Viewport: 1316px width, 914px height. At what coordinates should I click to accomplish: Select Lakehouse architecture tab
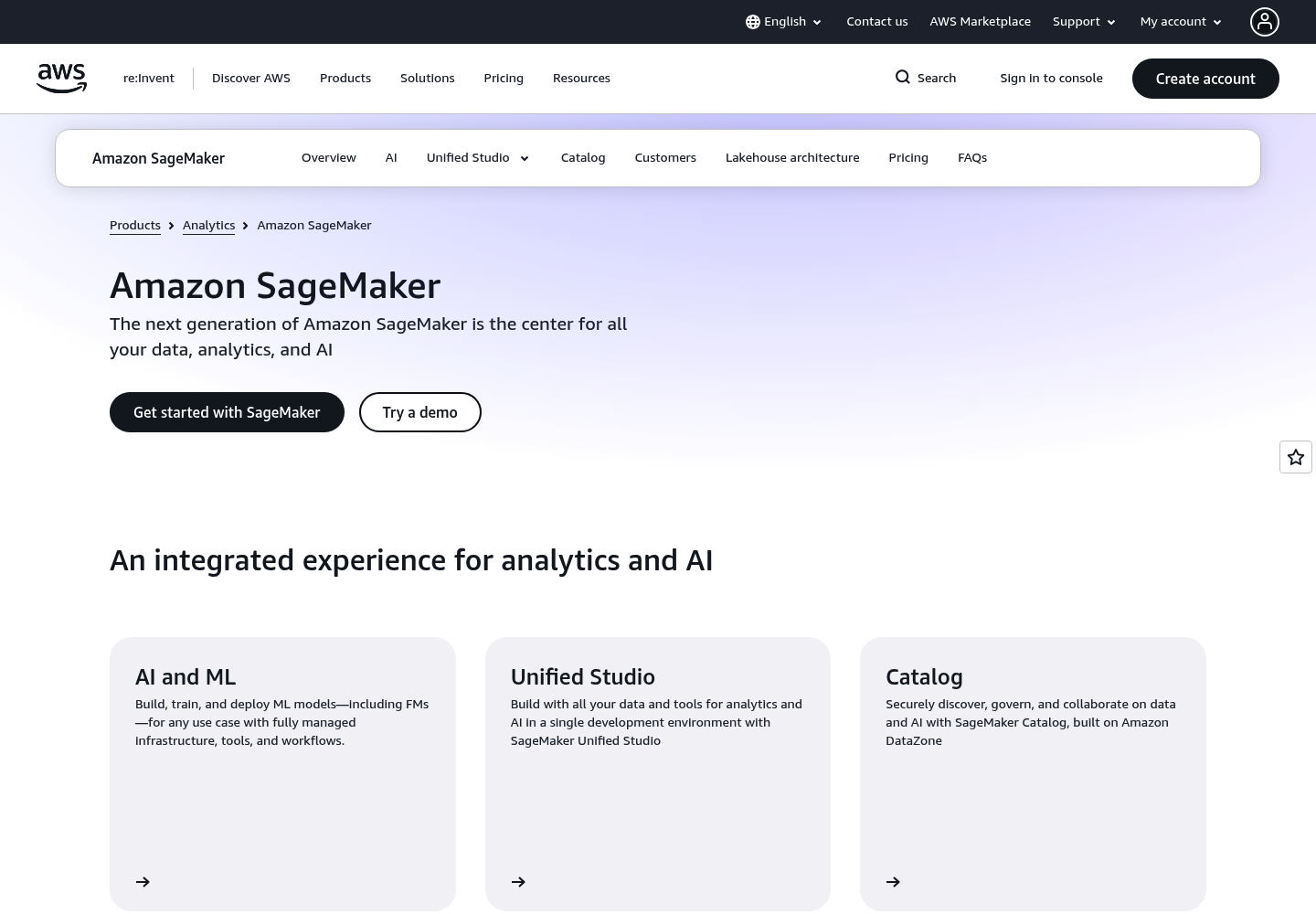tap(792, 158)
